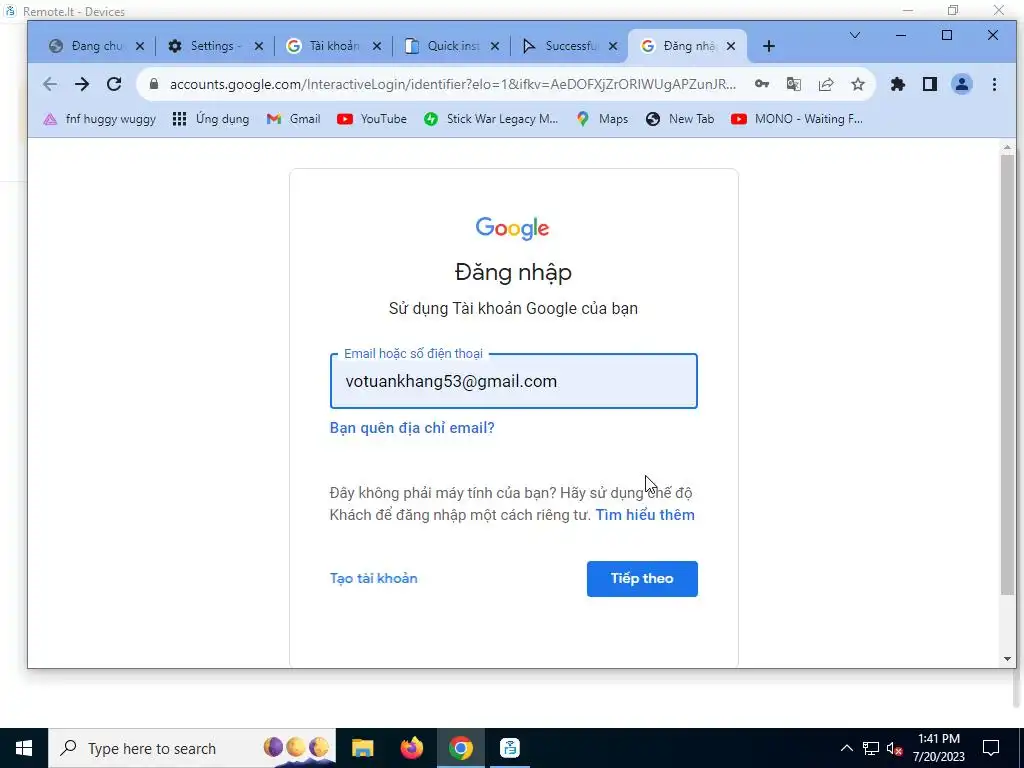
Task: Go forward with the browser arrow
Action: pyautogui.click(x=82, y=84)
